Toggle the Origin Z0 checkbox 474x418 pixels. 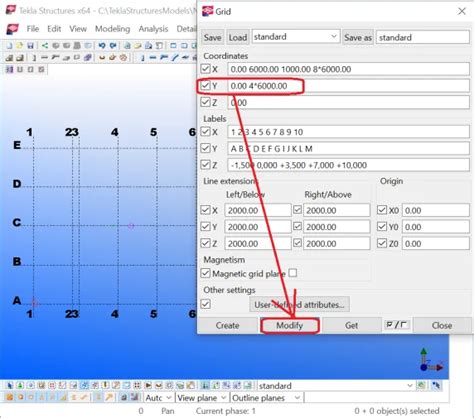[x=382, y=243]
